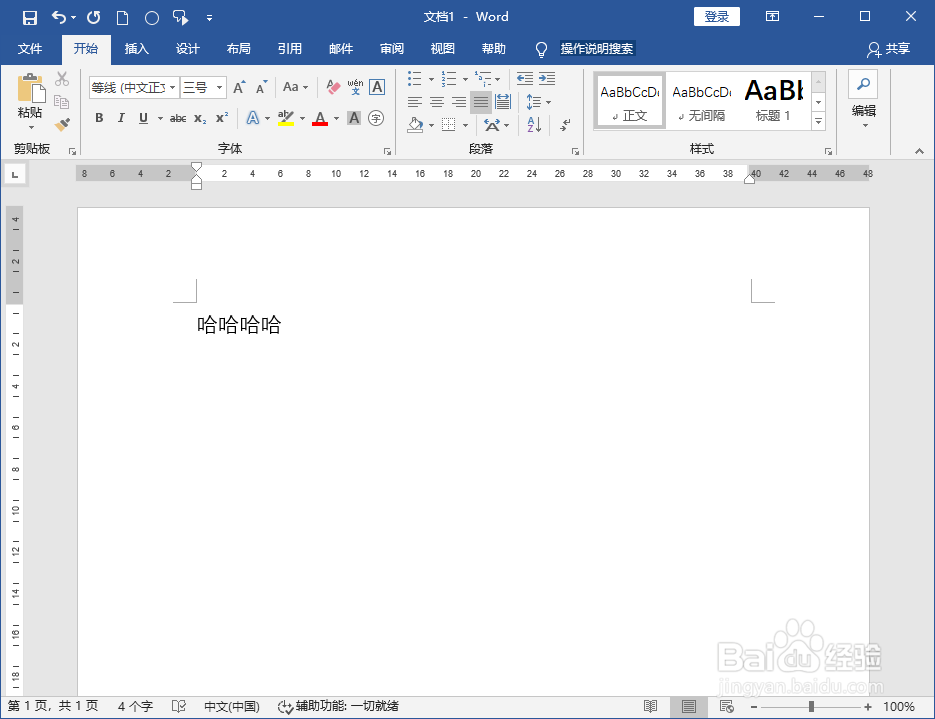Click the 登录 sign-in button
Image resolution: width=935 pixels, height=719 pixels.
coord(716,16)
